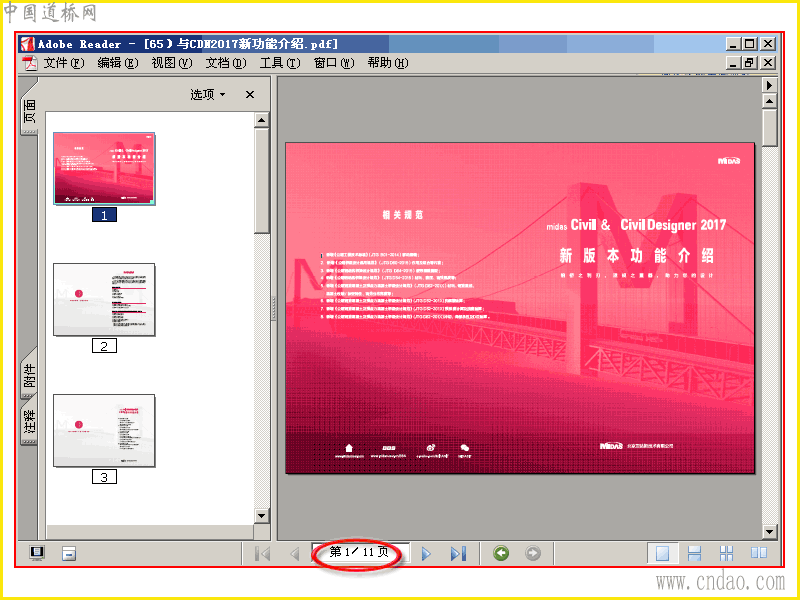Select page 2 thumbnail
800x600 pixels.
click(104, 299)
